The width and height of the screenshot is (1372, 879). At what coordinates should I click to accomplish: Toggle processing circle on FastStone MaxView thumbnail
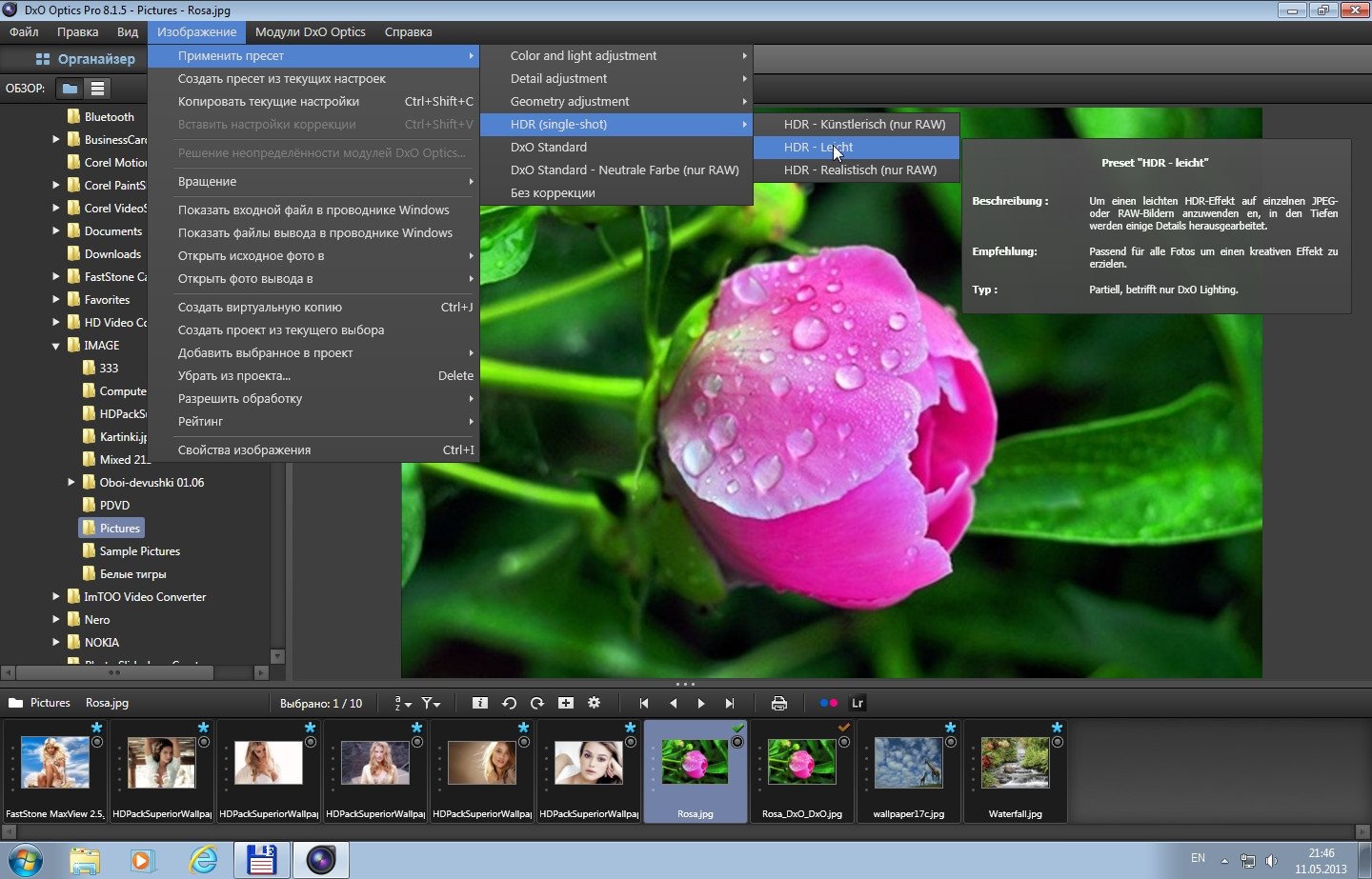point(97,742)
